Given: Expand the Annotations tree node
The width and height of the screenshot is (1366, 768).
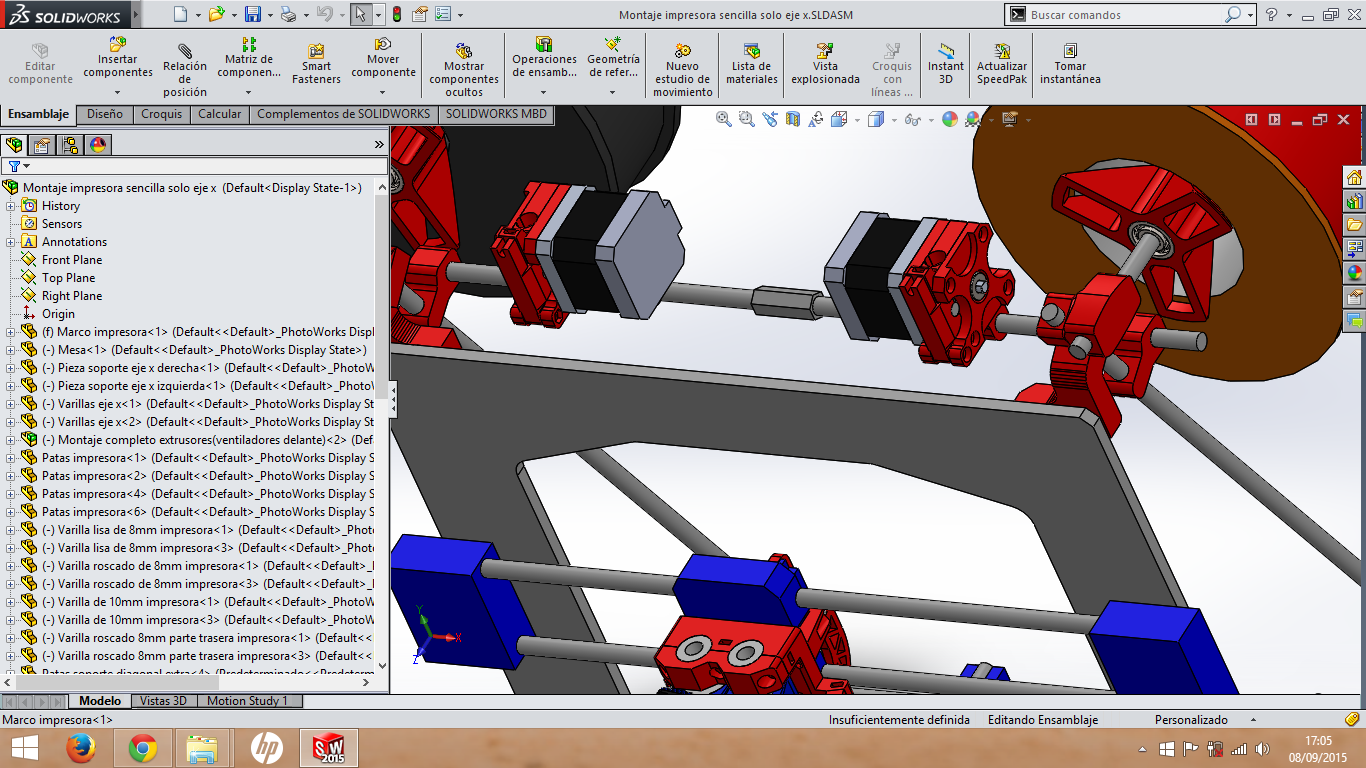Looking at the screenshot, I should point(12,242).
